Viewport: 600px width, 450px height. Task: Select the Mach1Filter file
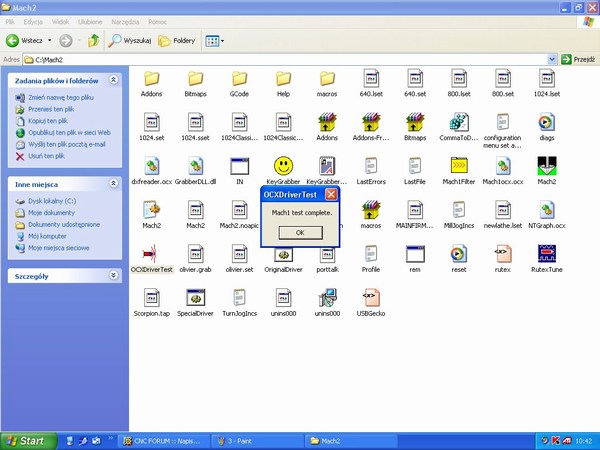459,171
